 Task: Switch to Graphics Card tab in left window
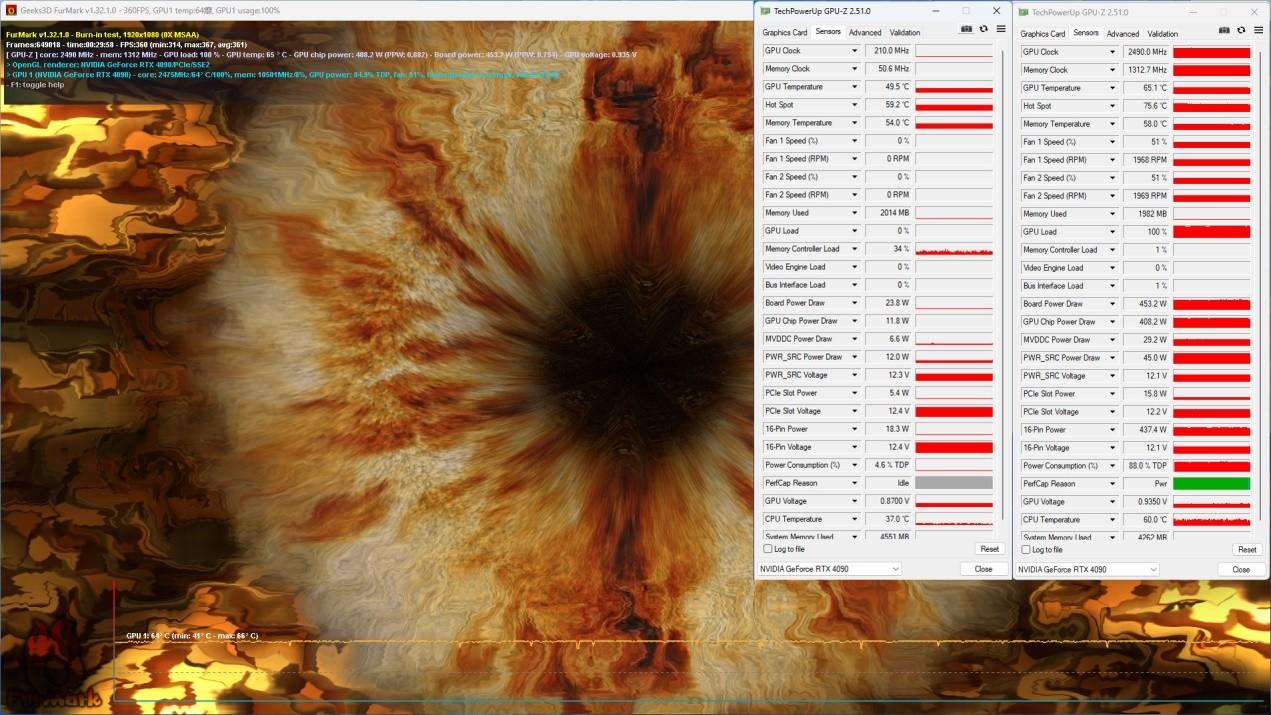coord(785,32)
